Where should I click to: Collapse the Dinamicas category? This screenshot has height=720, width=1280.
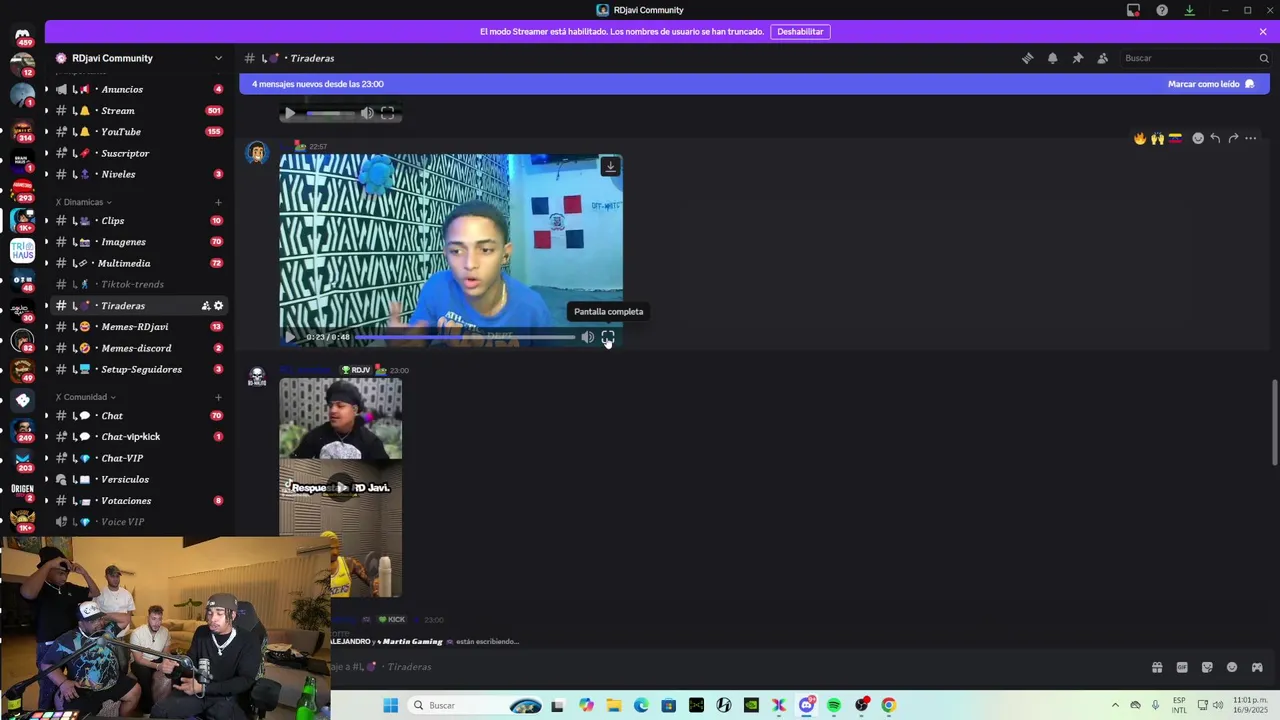point(83,202)
